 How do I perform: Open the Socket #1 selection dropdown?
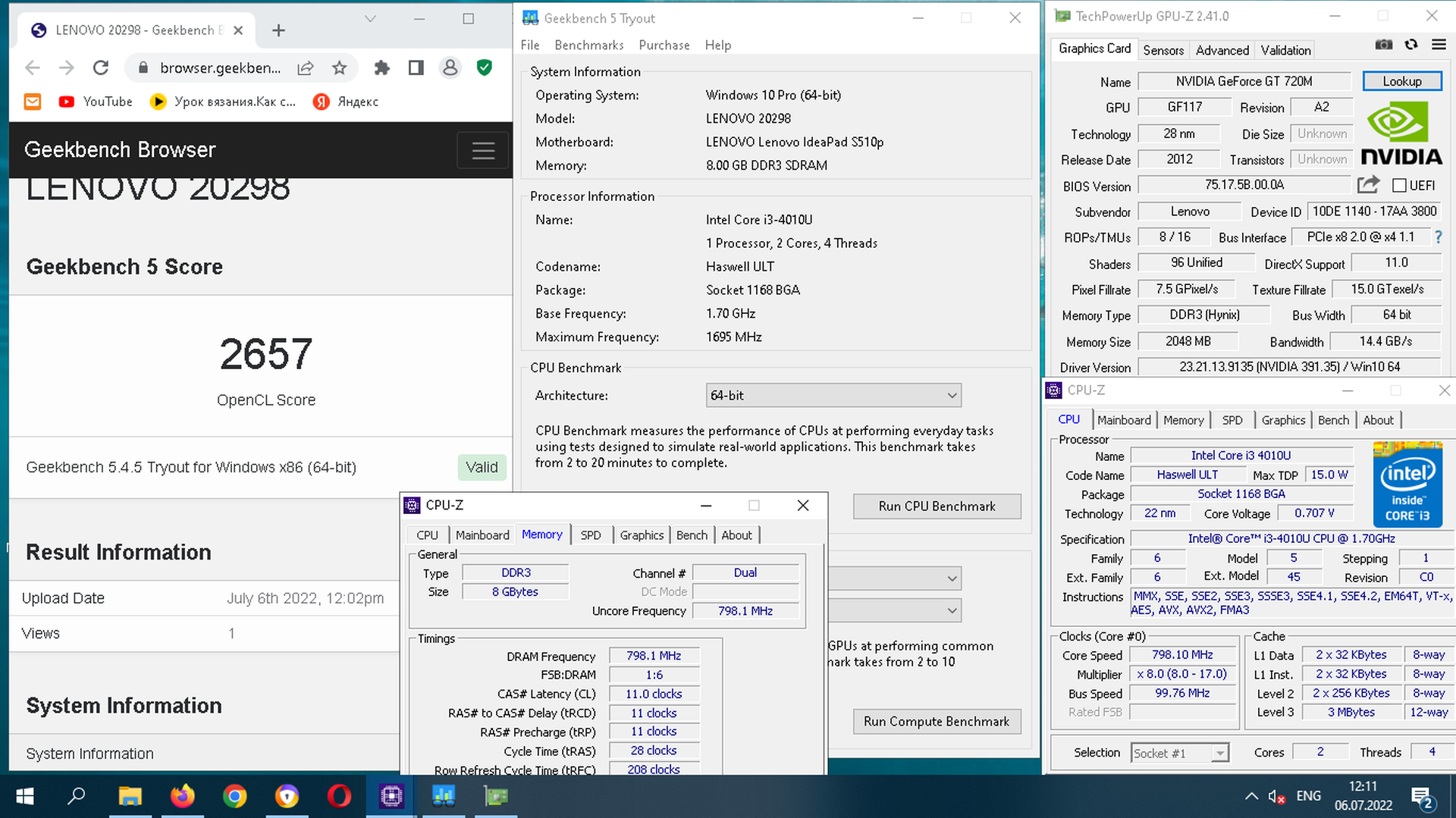tap(1179, 753)
